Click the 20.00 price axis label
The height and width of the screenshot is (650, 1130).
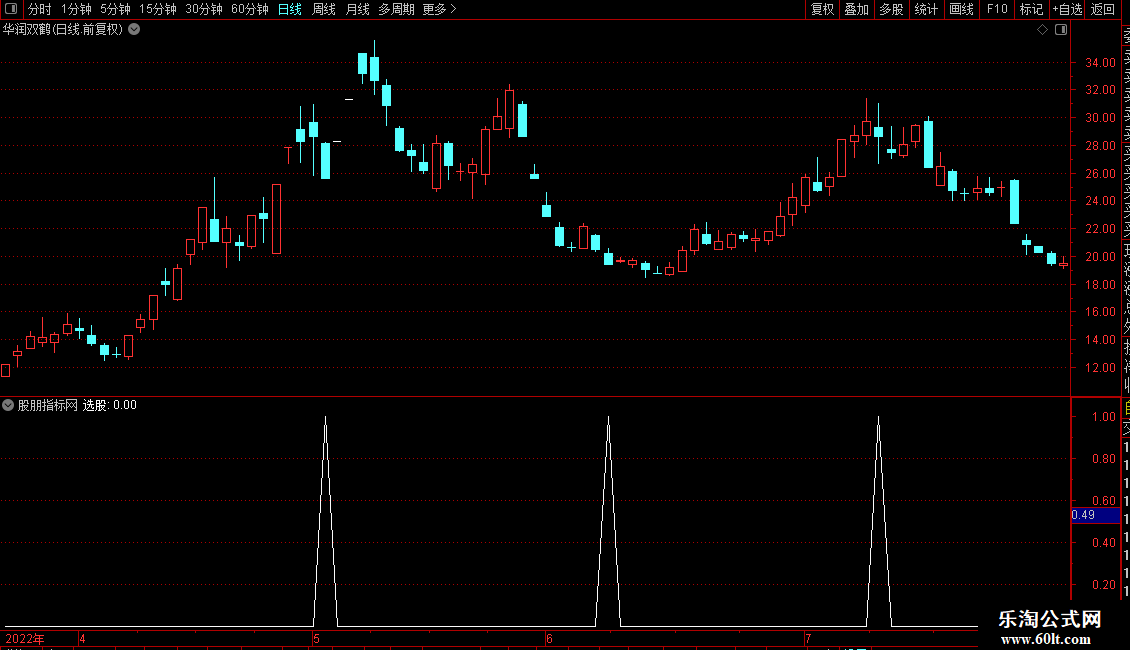[1100, 257]
